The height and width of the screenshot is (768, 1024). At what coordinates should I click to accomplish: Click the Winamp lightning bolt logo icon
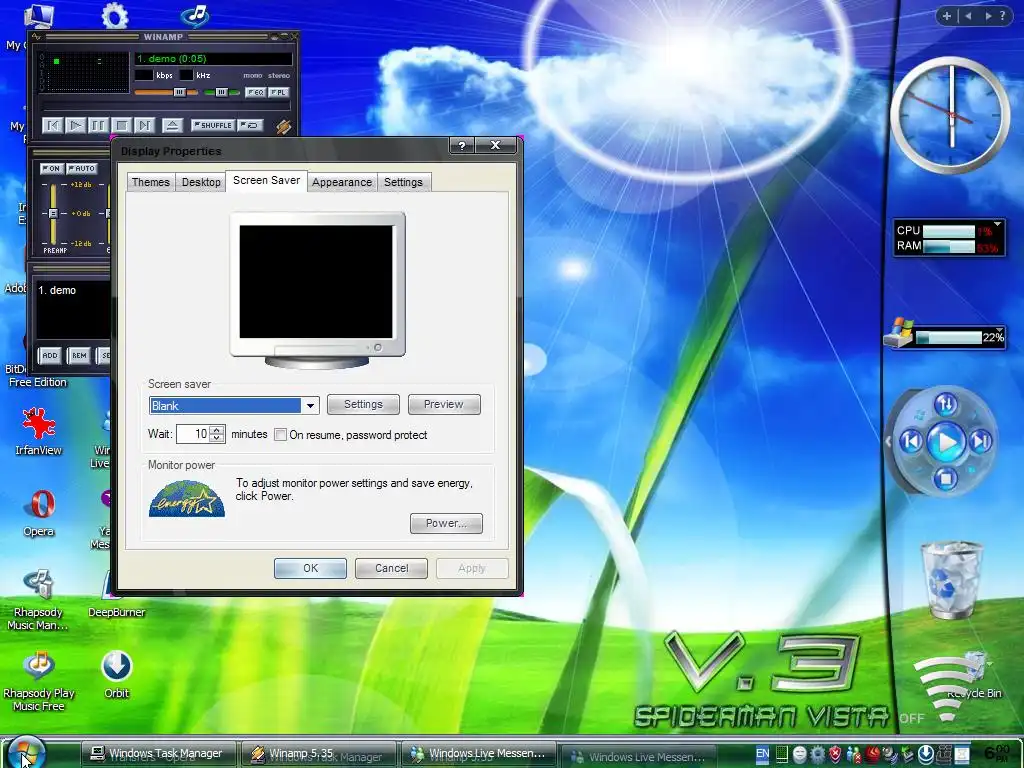pos(283,126)
